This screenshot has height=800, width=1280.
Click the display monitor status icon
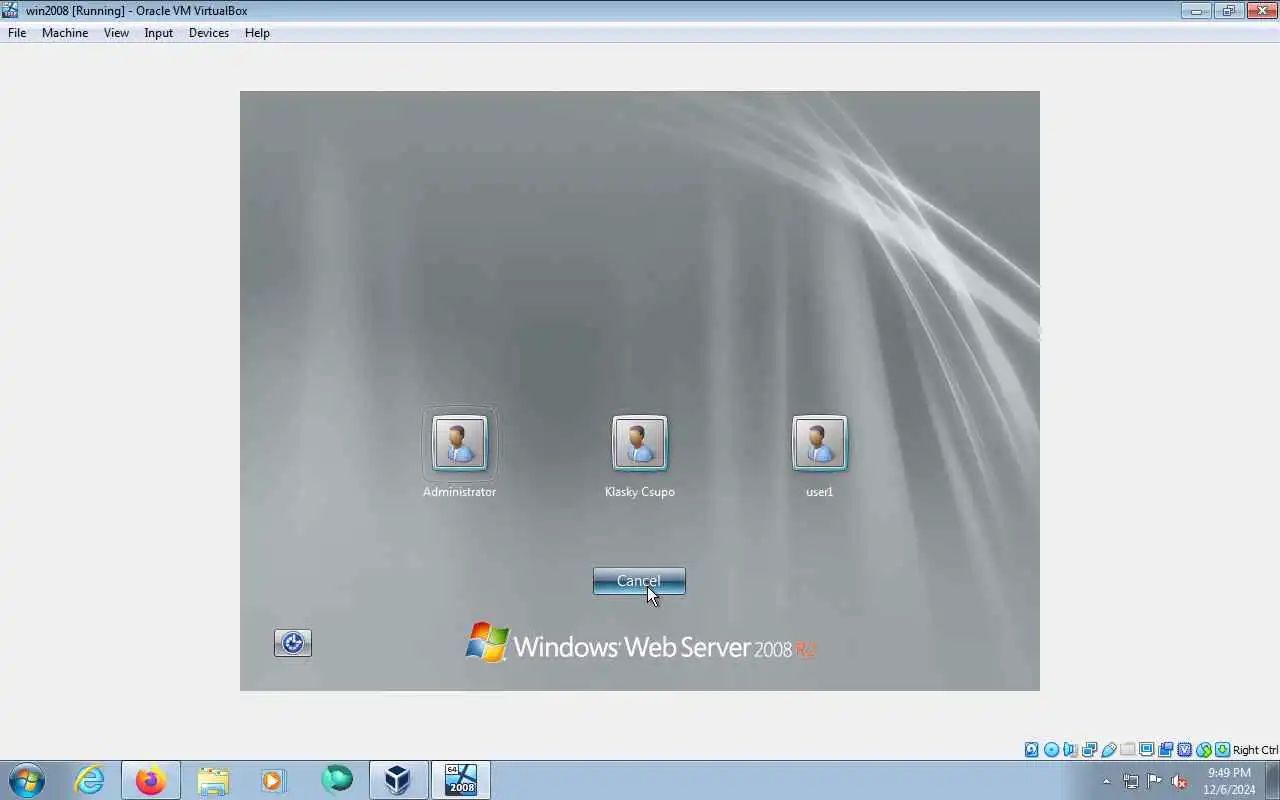pyautogui.click(x=1147, y=750)
